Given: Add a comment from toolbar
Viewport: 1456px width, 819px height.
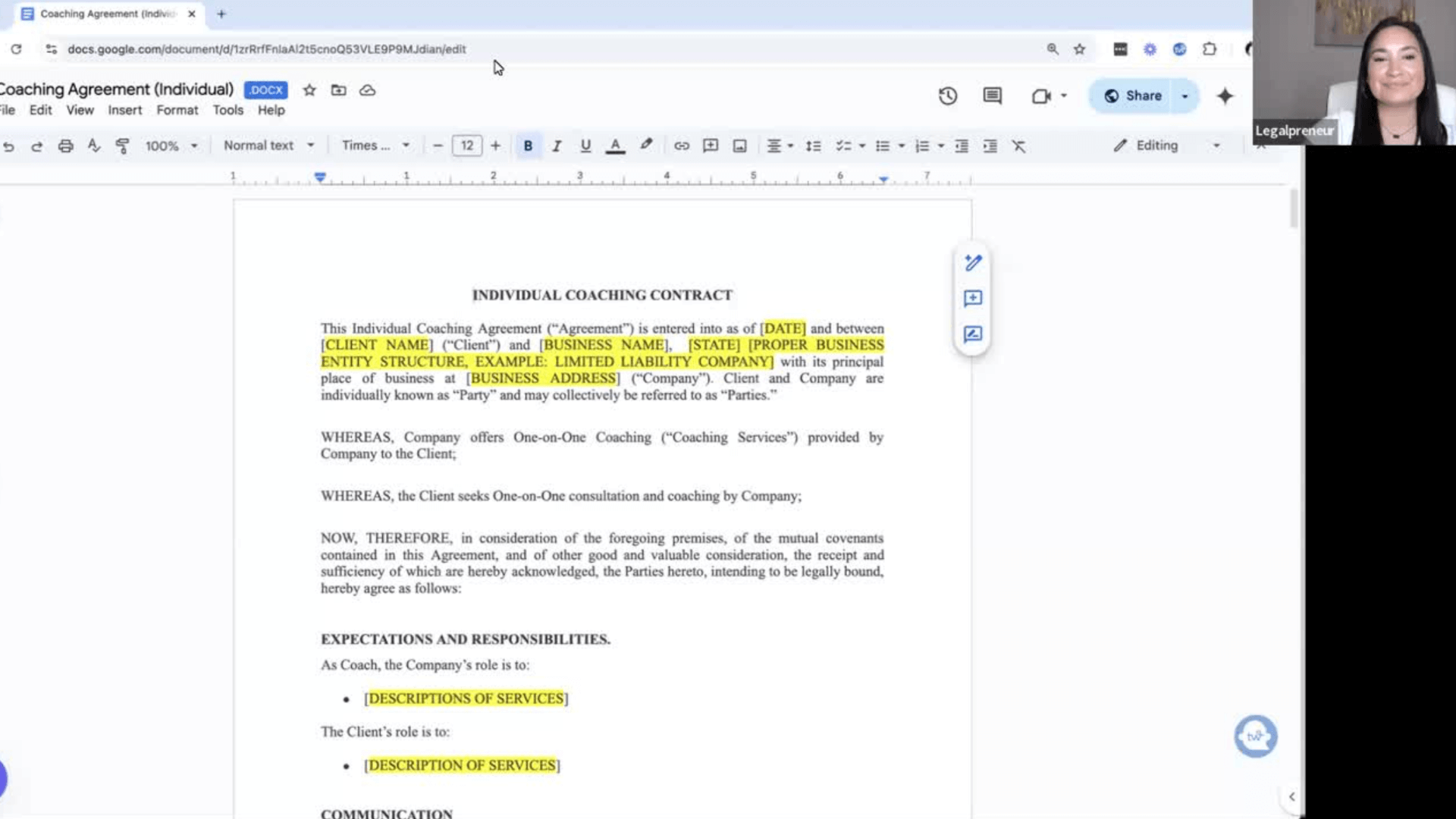Looking at the screenshot, I should tap(711, 146).
